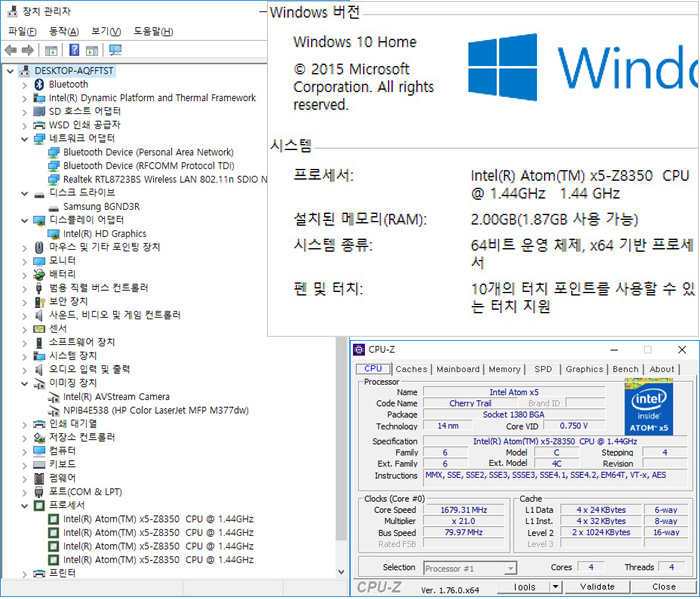Image resolution: width=700 pixels, height=599 pixels.
Task: Switch to the About tab in CPU-Z
Action: (662, 369)
